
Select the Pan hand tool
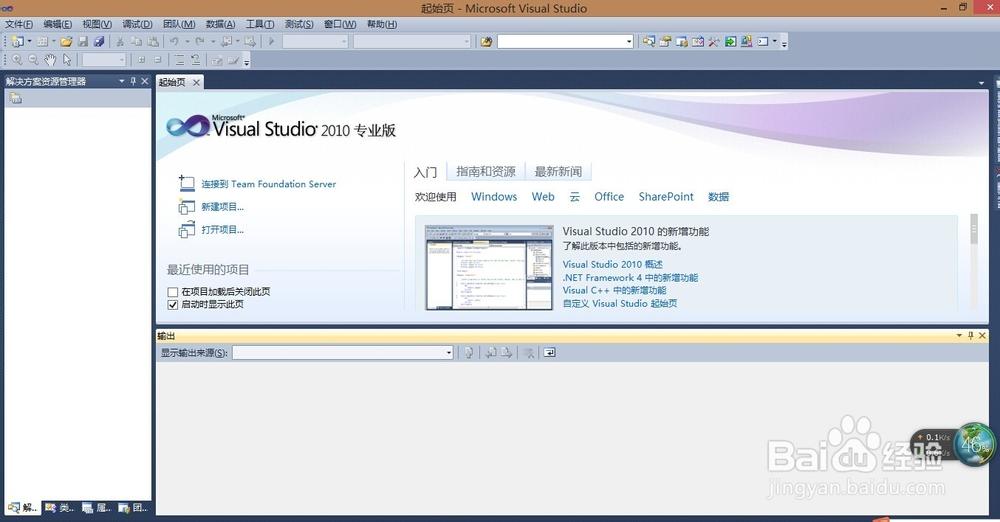tap(50, 60)
